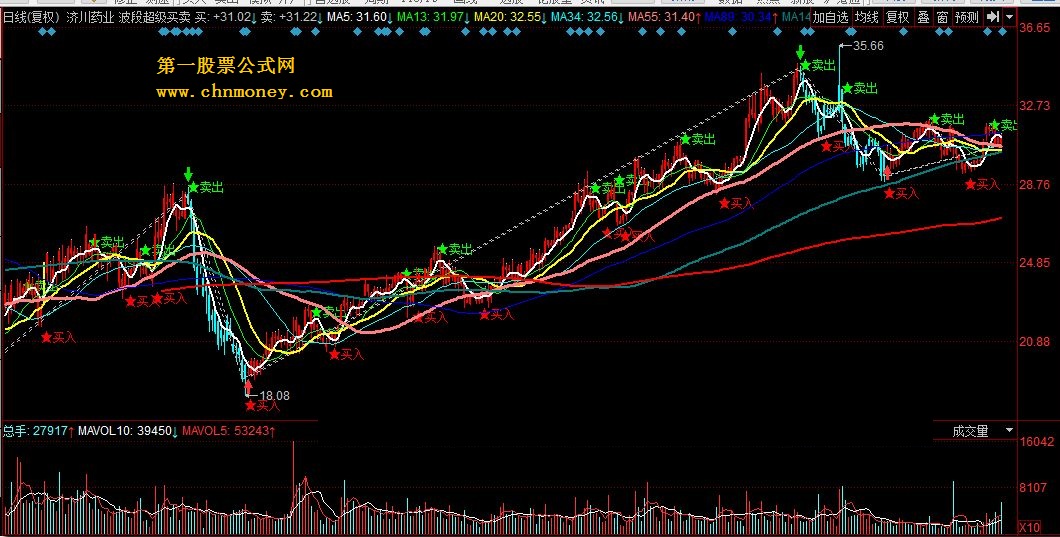
Task: Click the 济川药业 stock name
Action: coord(90,17)
